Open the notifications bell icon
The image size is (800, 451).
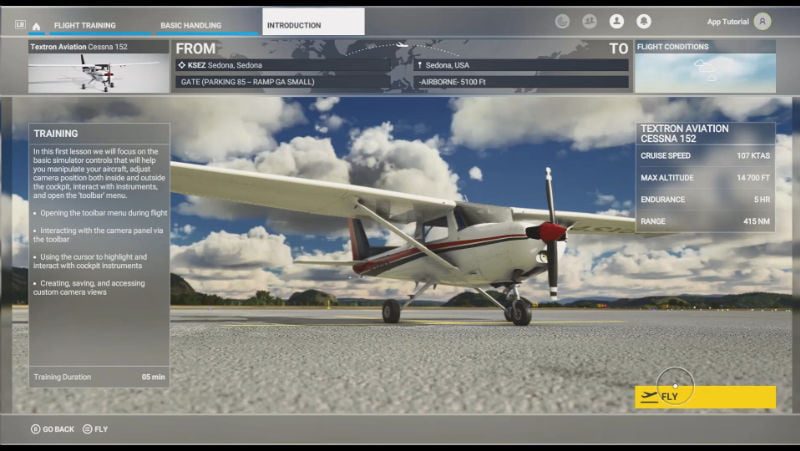tap(643, 21)
